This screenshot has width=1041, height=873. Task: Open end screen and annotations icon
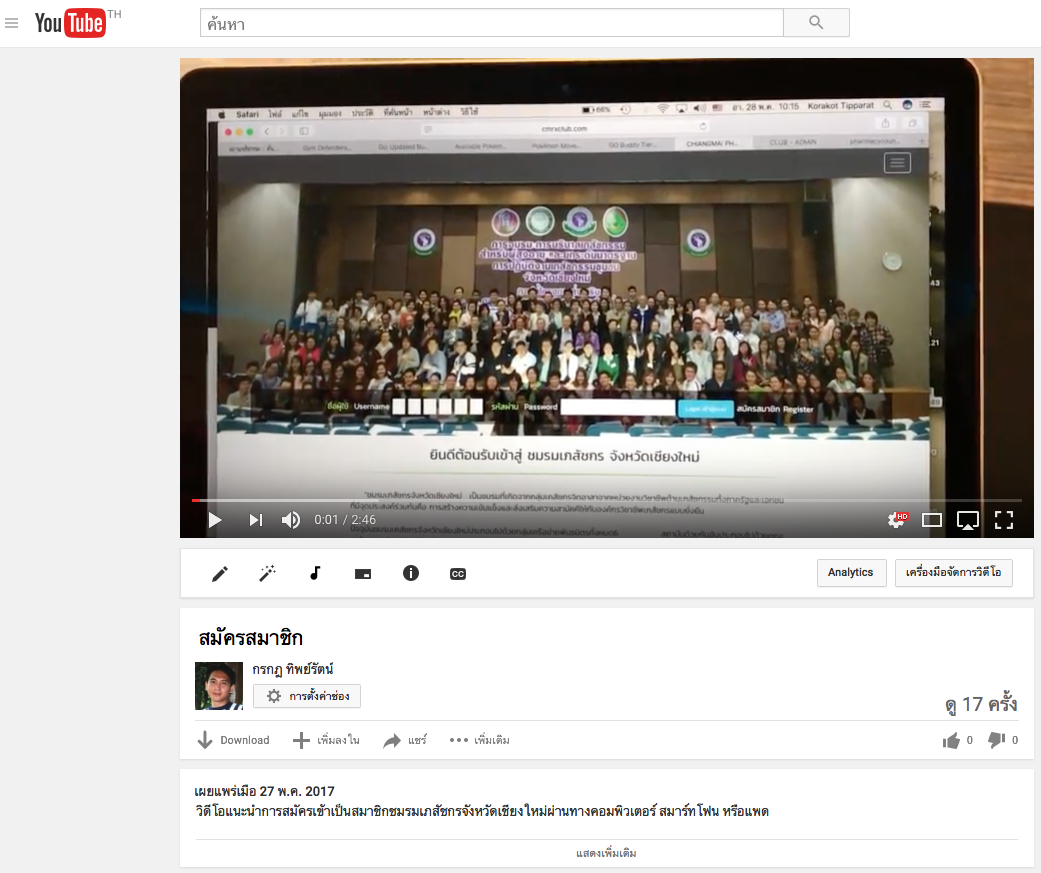(363, 574)
